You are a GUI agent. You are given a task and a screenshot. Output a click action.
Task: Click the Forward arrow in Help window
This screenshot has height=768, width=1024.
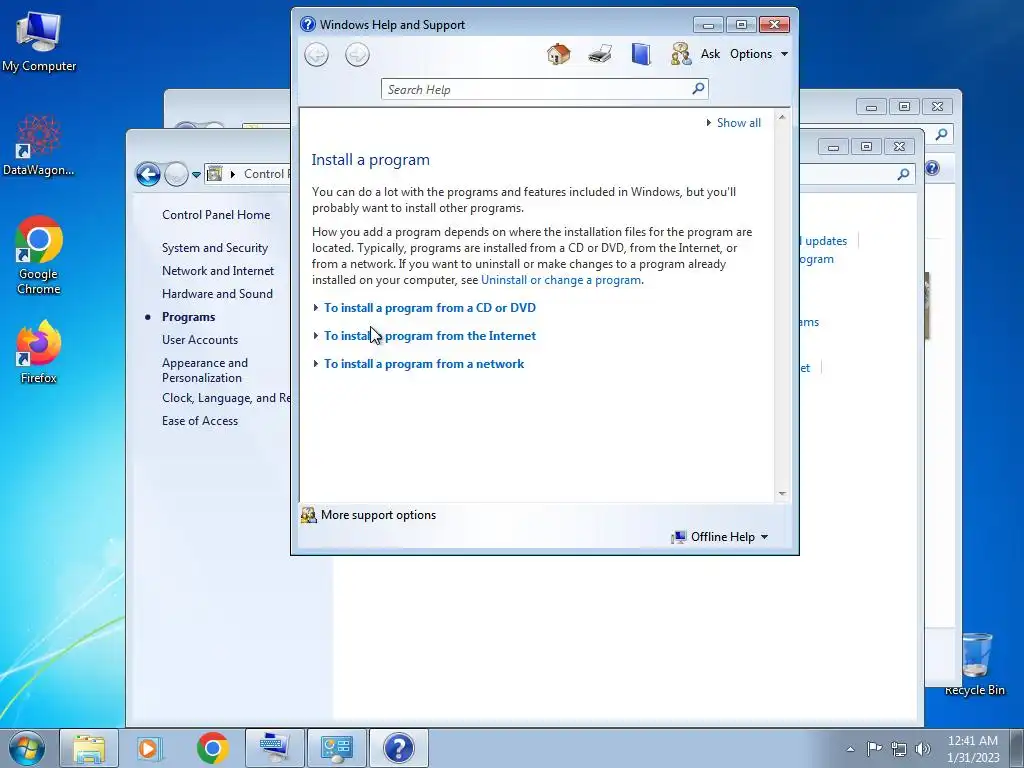357,54
